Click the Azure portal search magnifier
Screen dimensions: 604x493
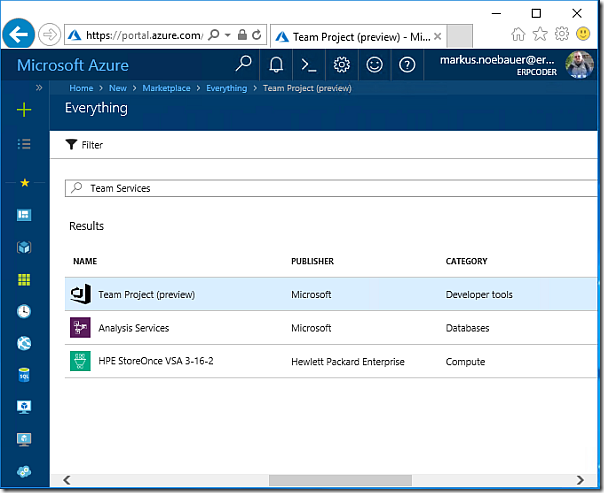(244, 65)
